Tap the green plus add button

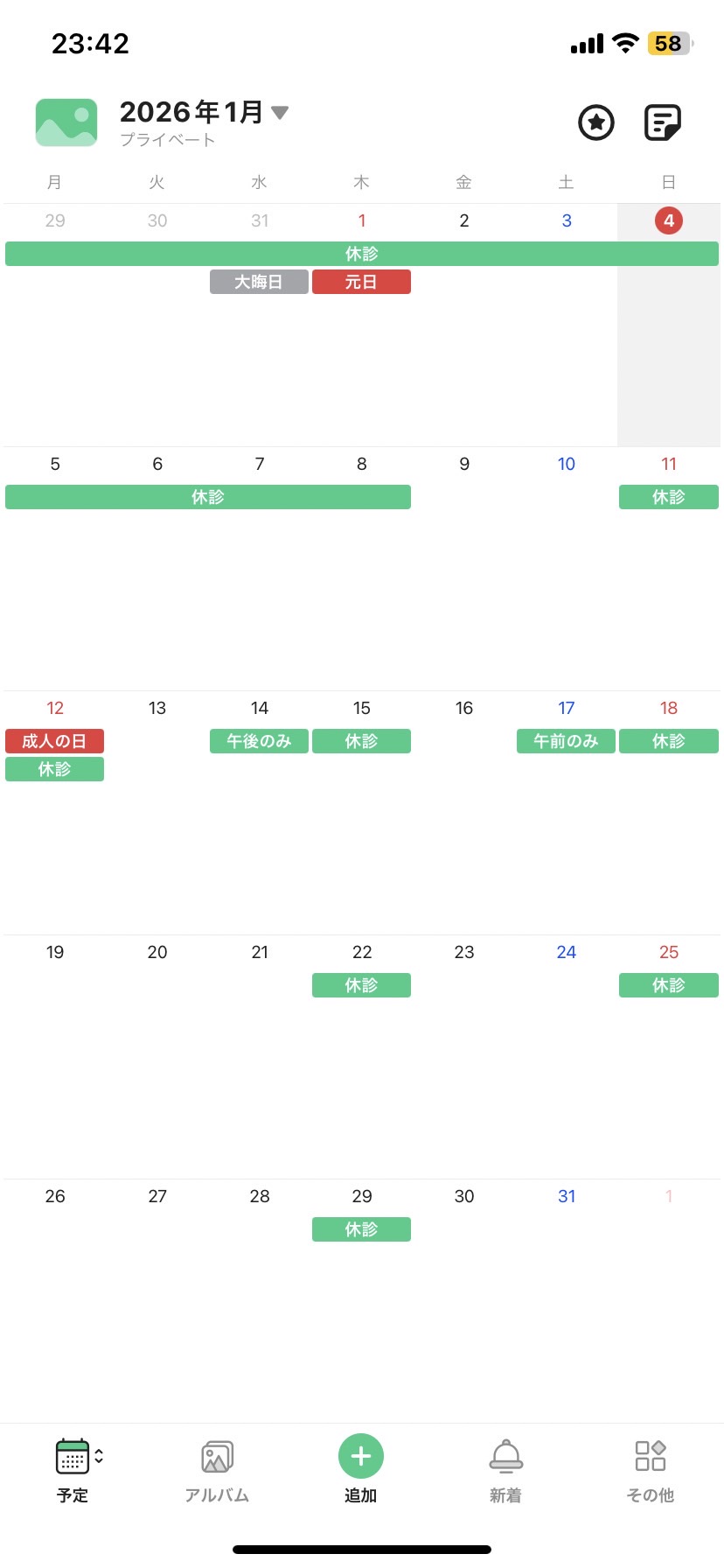tap(361, 1456)
